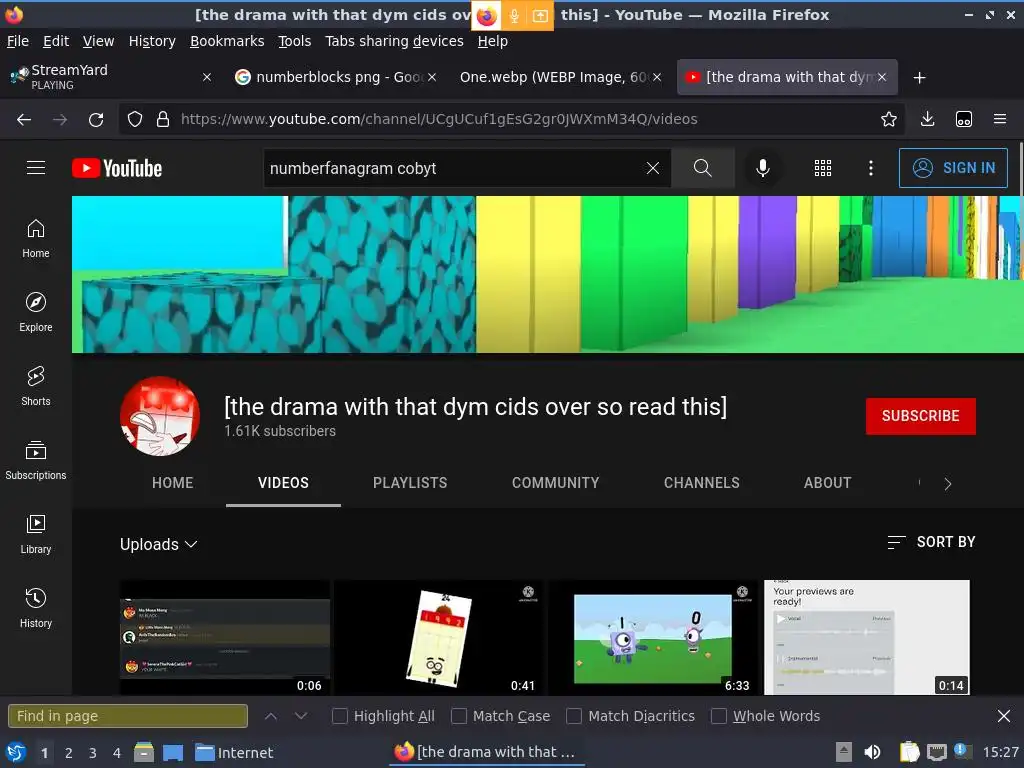Image resolution: width=1024 pixels, height=768 pixels.
Task: Open channel ABOUT tab
Action: (x=827, y=483)
